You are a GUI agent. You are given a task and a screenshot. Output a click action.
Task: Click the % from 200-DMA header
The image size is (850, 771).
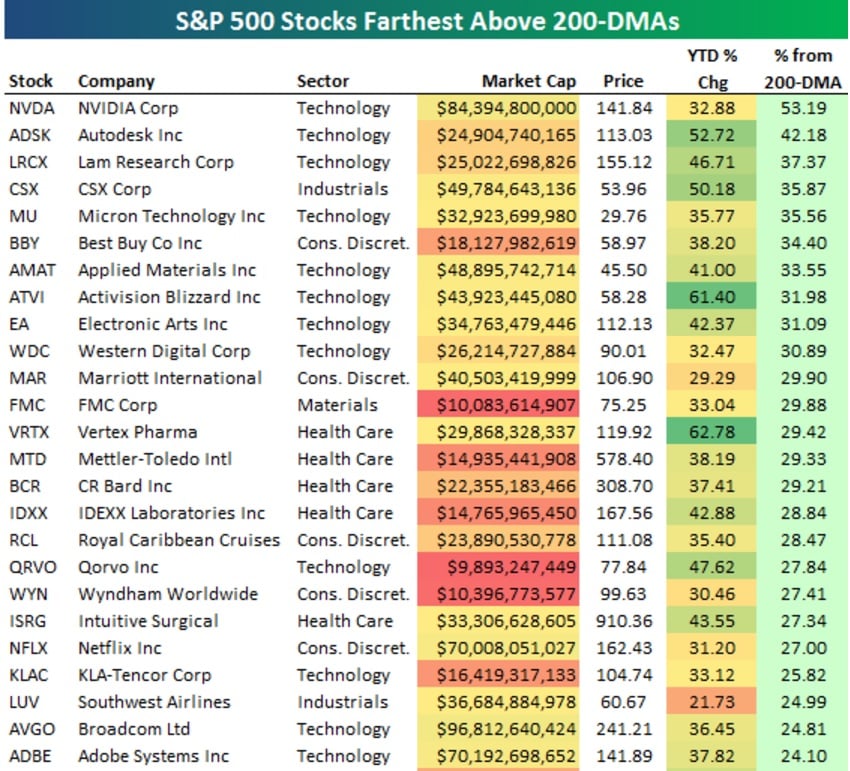tap(802, 68)
